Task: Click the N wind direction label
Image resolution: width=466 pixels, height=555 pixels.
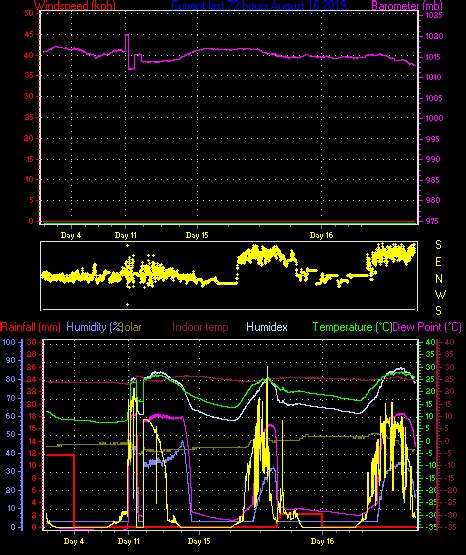Action: coord(439,279)
